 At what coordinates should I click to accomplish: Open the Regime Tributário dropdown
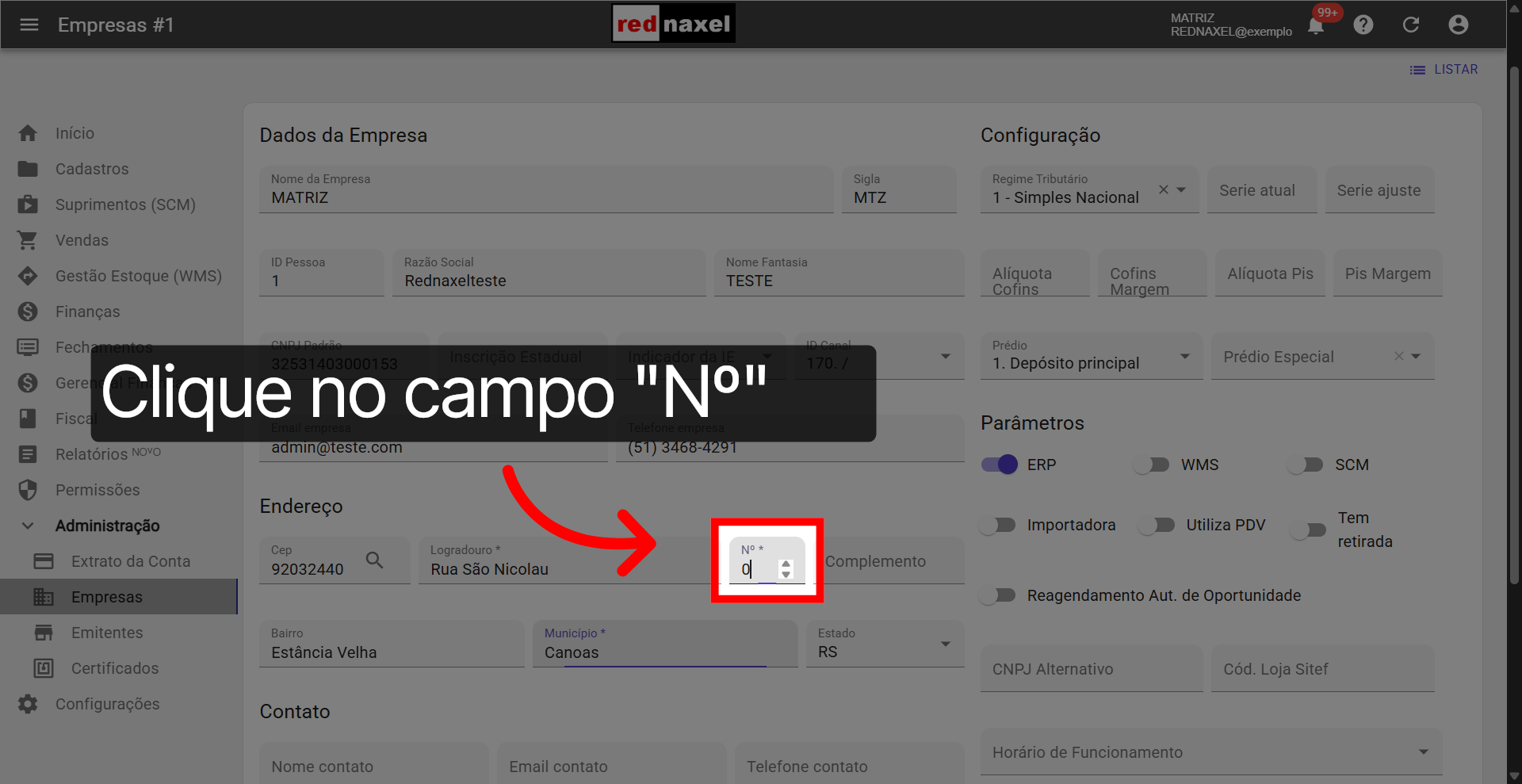click(1180, 190)
